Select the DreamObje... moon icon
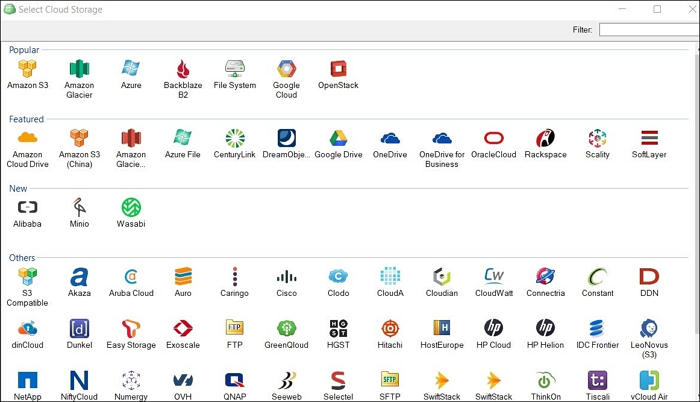 click(x=286, y=143)
